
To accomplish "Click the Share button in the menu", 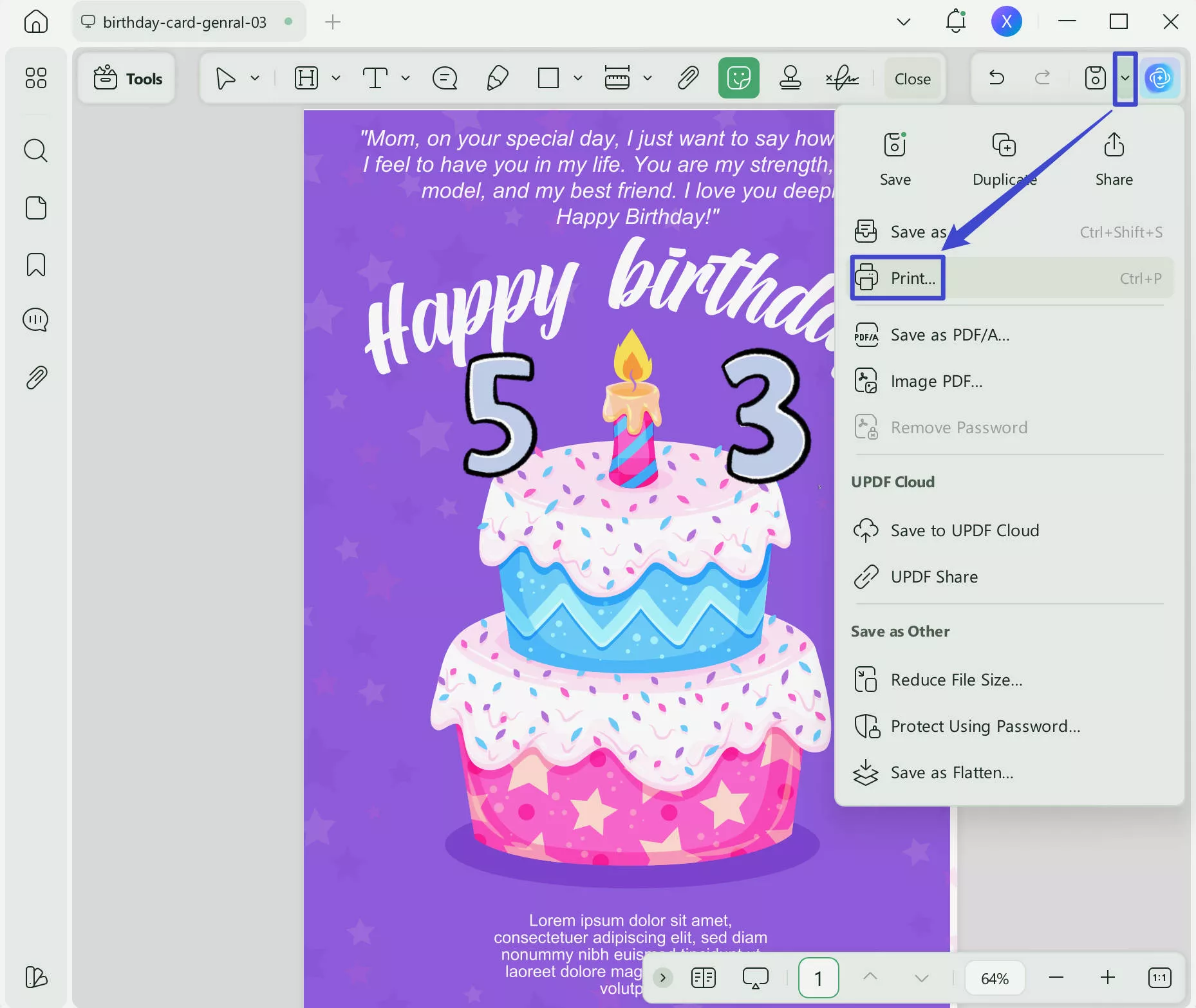I will point(1113,159).
